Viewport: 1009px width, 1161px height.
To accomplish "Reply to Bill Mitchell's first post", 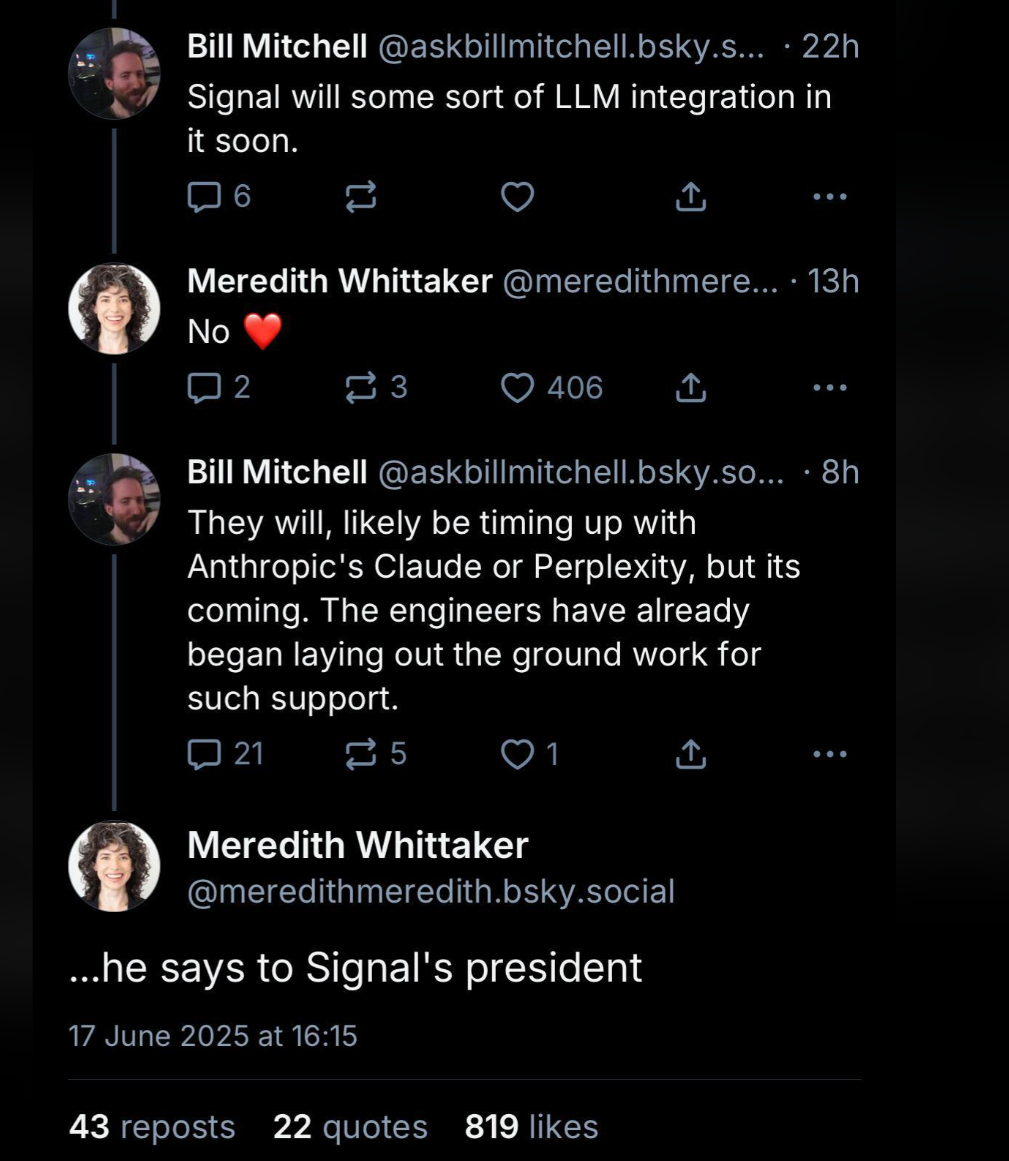I will [x=204, y=197].
